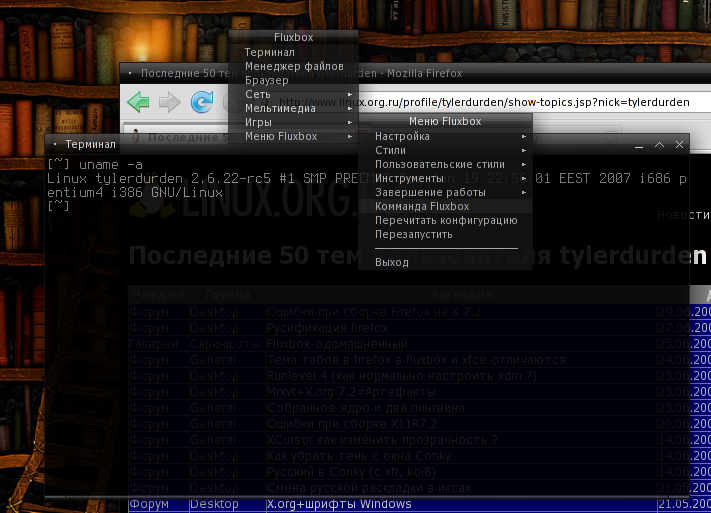Expand the Настройка submenu

point(445,136)
